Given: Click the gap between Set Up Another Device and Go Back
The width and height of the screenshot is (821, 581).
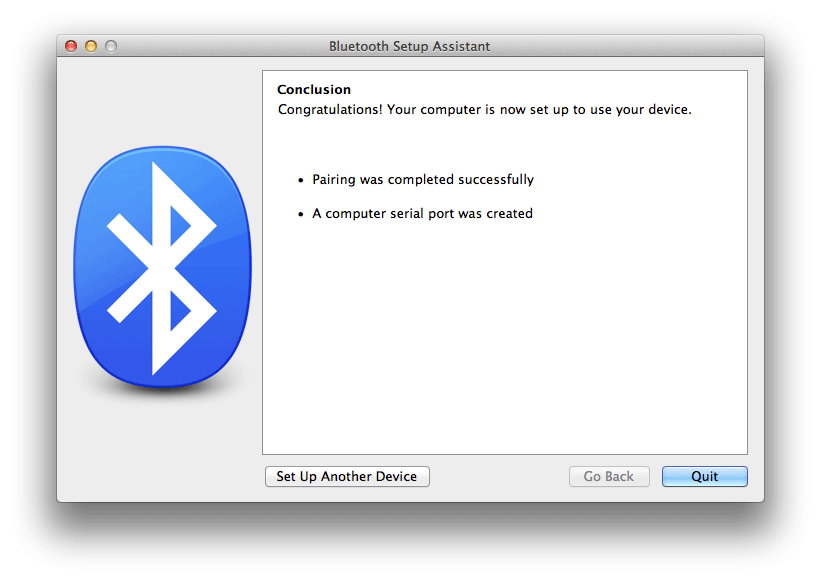Looking at the screenshot, I should [500, 476].
